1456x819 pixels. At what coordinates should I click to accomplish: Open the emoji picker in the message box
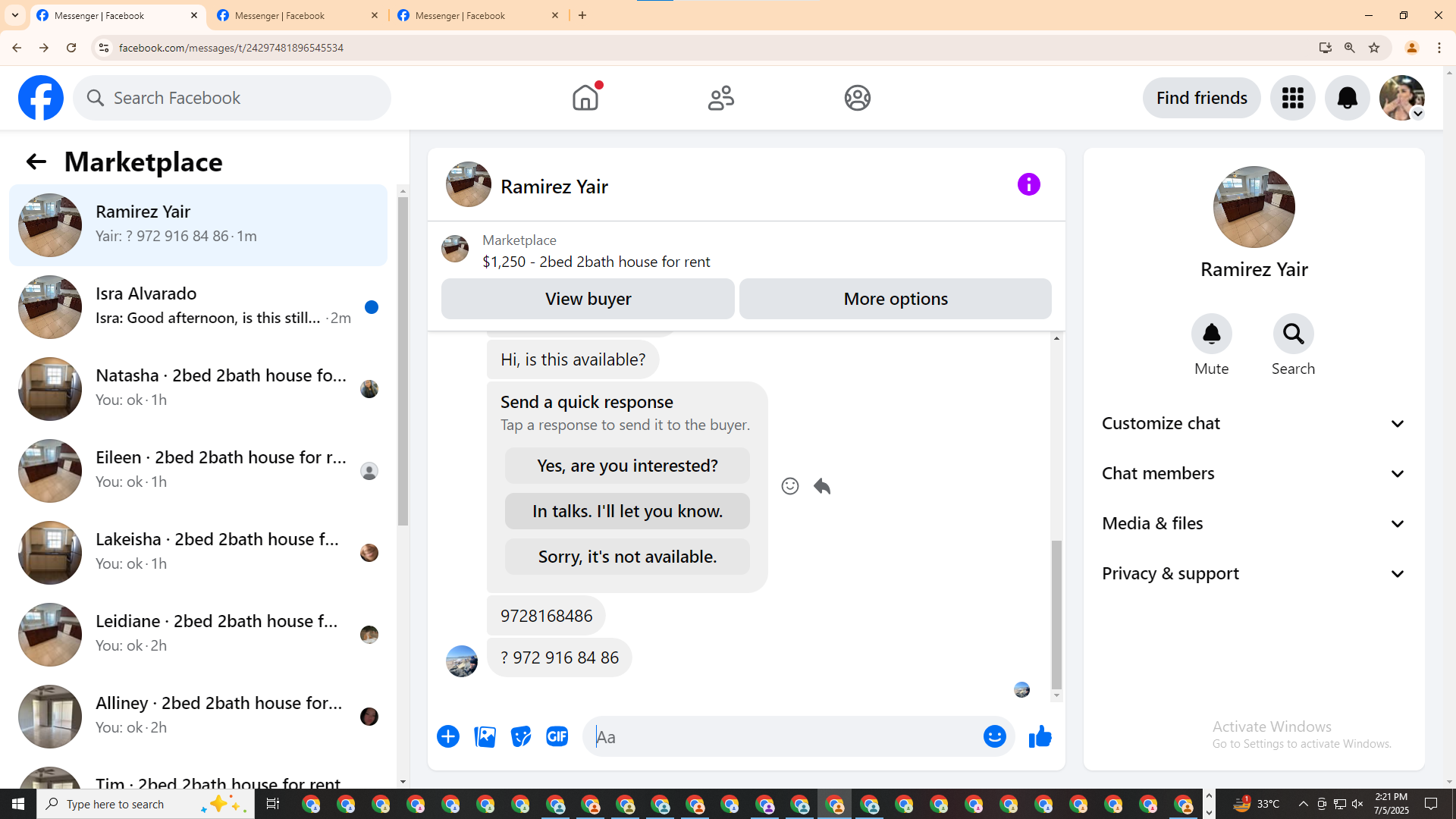pos(994,736)
